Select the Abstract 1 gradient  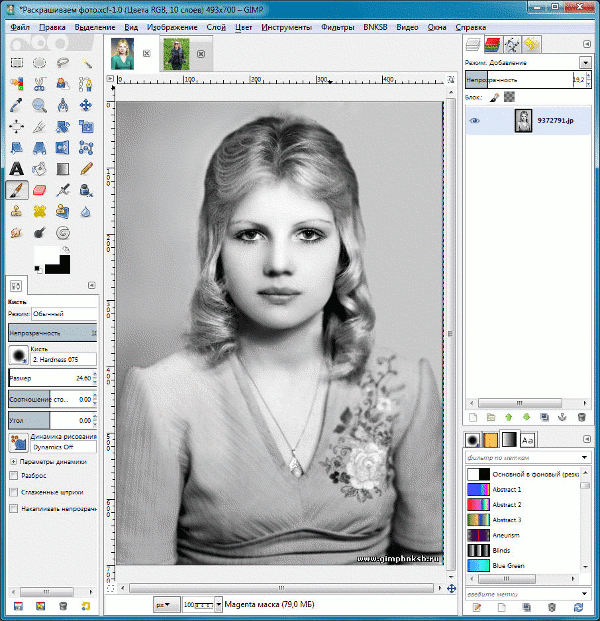click(479, 489)
